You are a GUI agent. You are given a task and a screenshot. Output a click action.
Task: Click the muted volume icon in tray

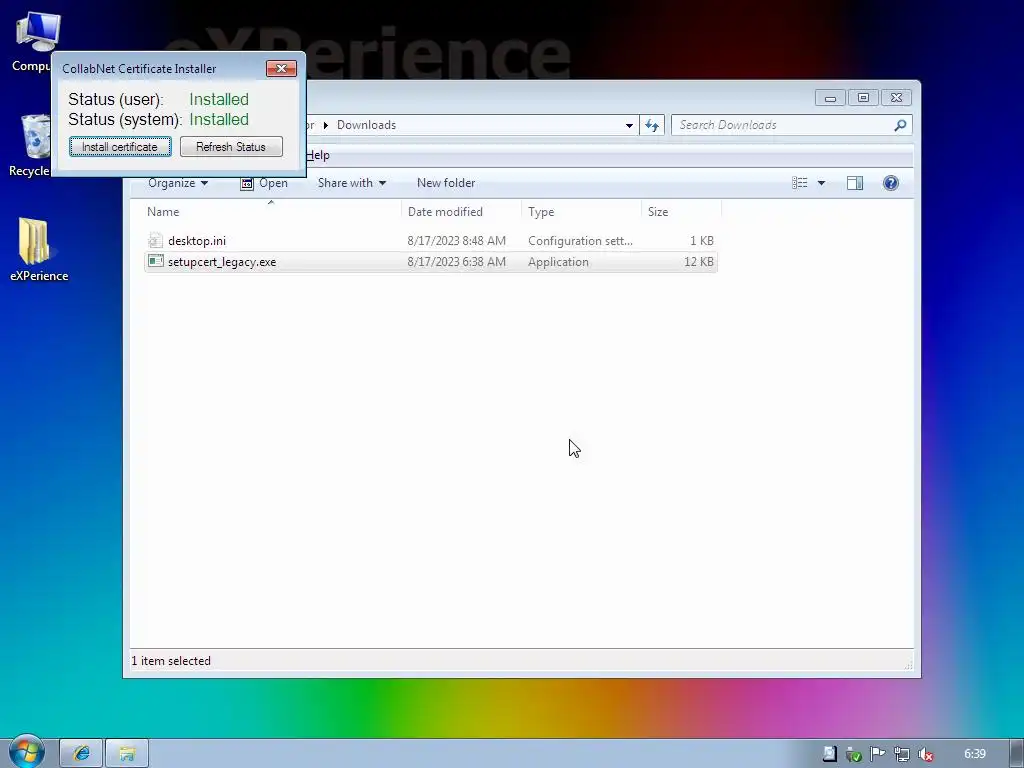point(925,754)
